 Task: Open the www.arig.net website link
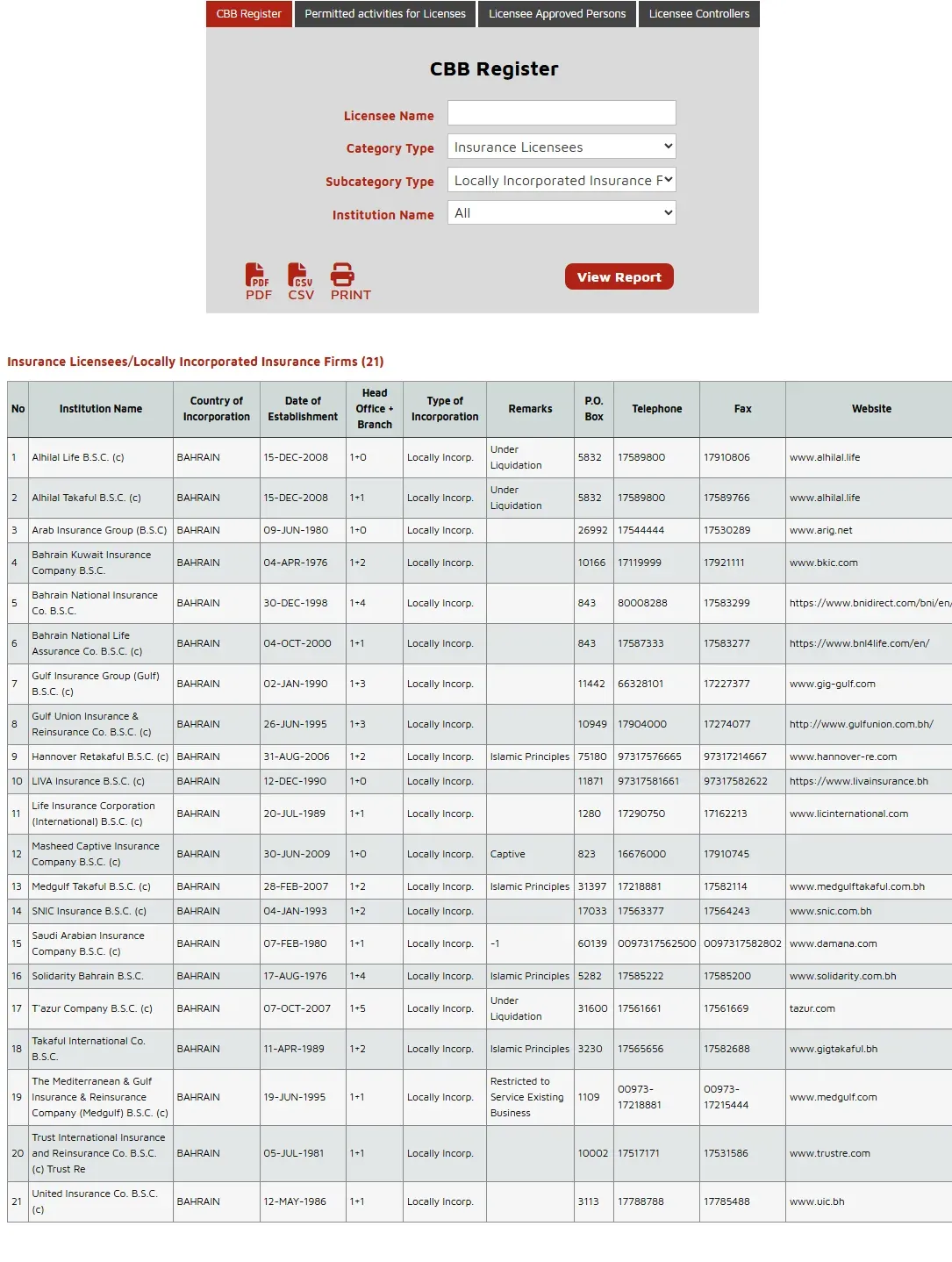820,530
